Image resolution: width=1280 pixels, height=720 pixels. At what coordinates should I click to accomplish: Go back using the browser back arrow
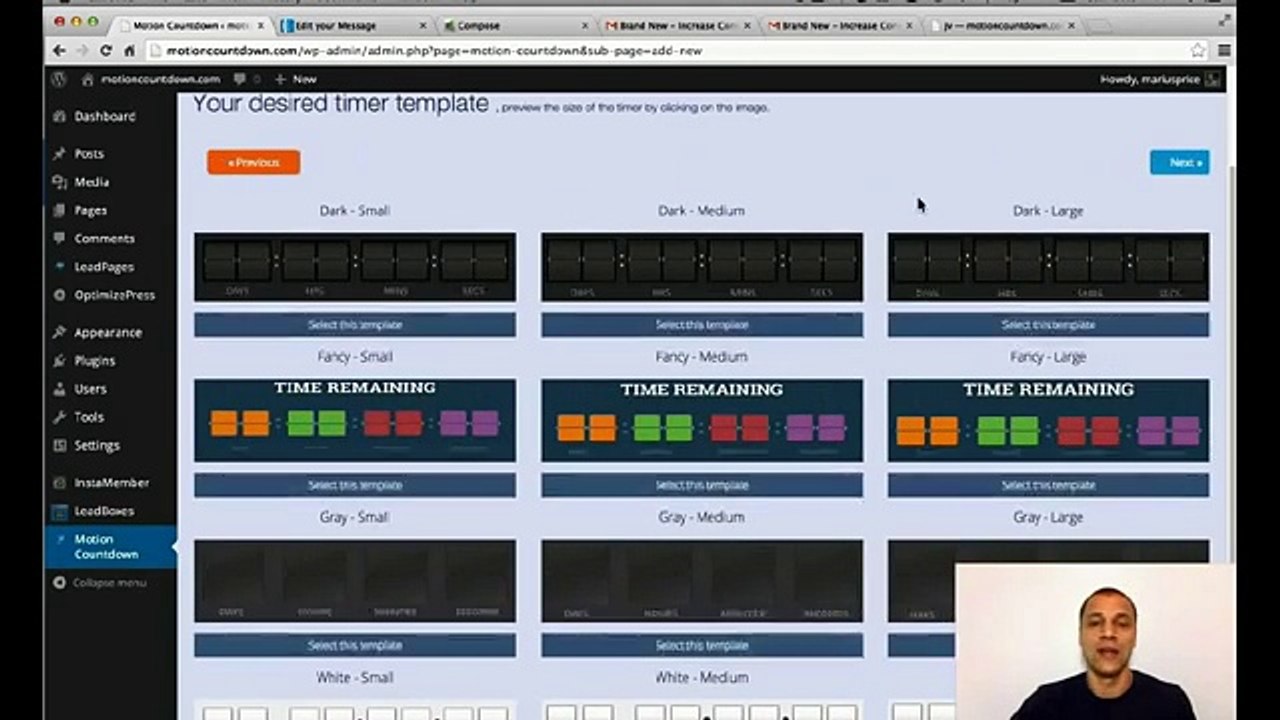point(60,50)
